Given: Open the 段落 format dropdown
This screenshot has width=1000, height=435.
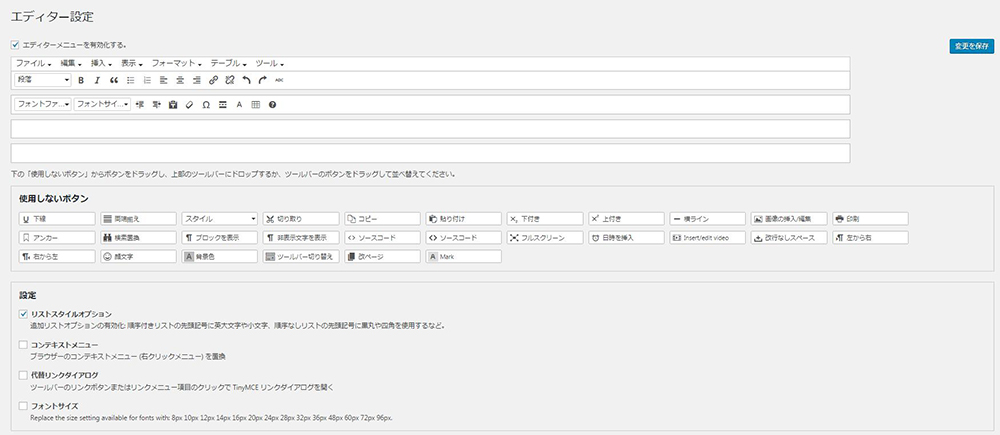Looking at the screenshot, I should click(42, 79).
